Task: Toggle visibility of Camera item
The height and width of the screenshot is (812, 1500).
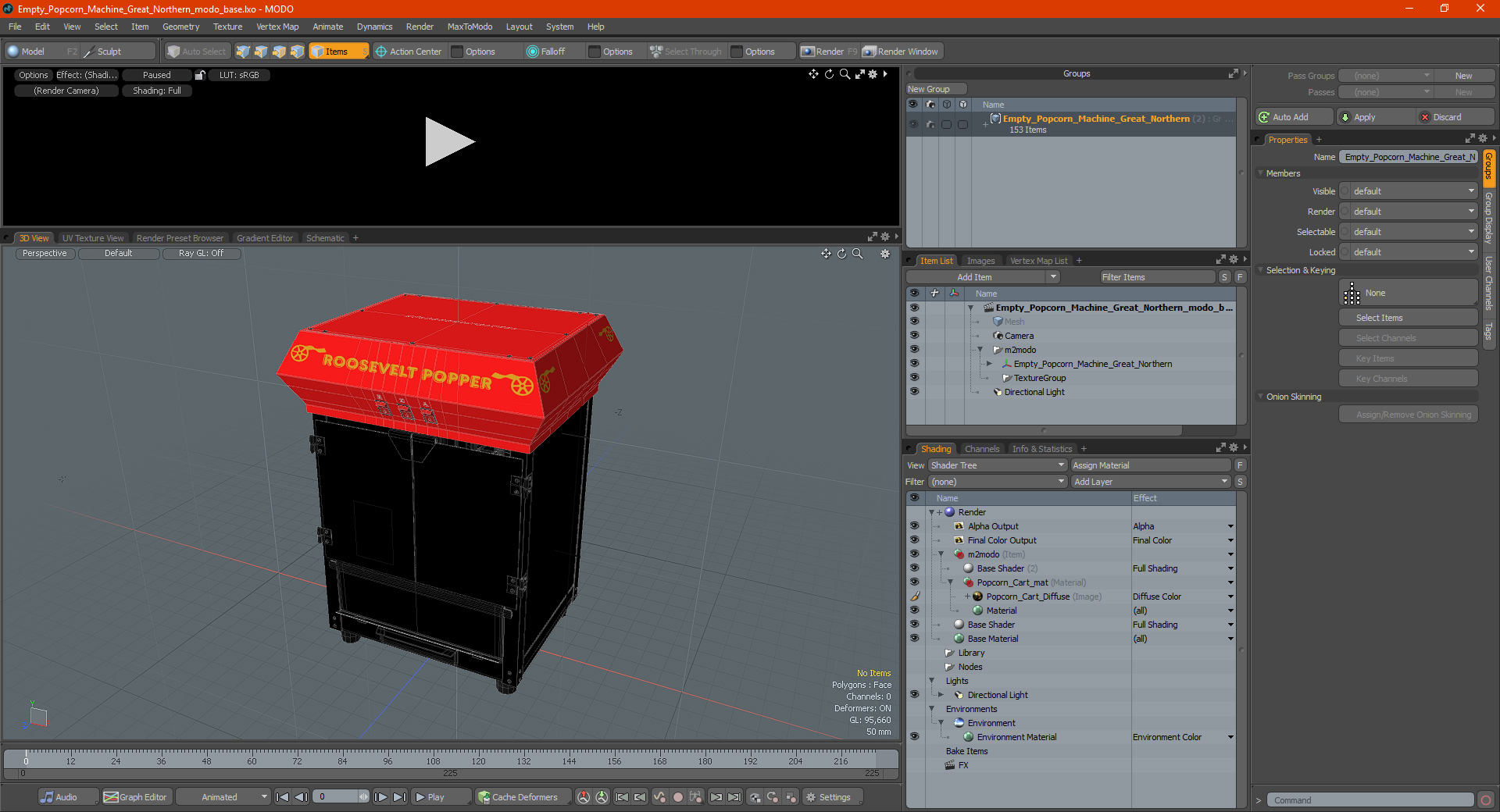Action: click(914, 336)
